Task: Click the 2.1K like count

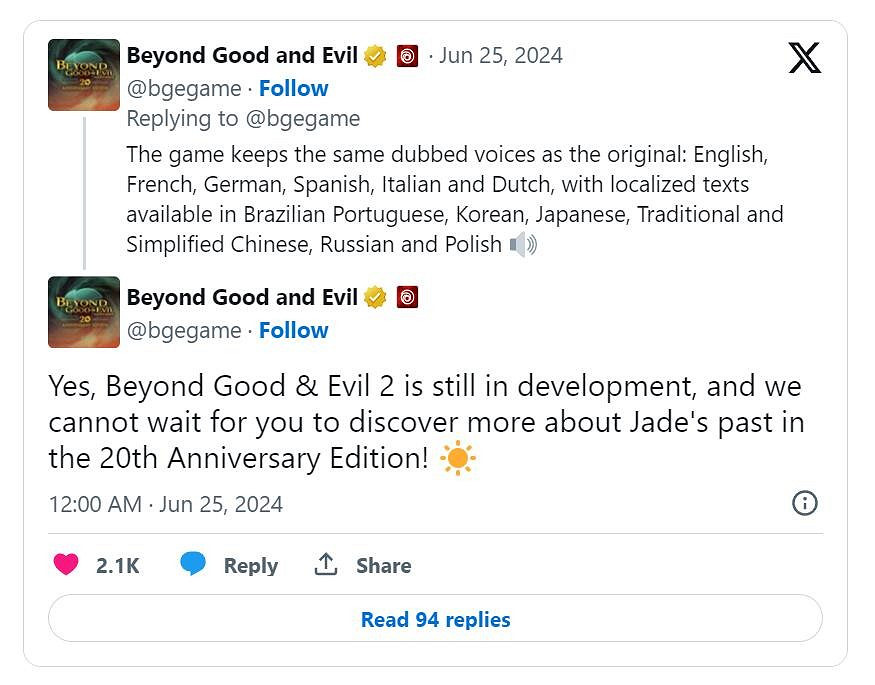Action: (117, 566)
